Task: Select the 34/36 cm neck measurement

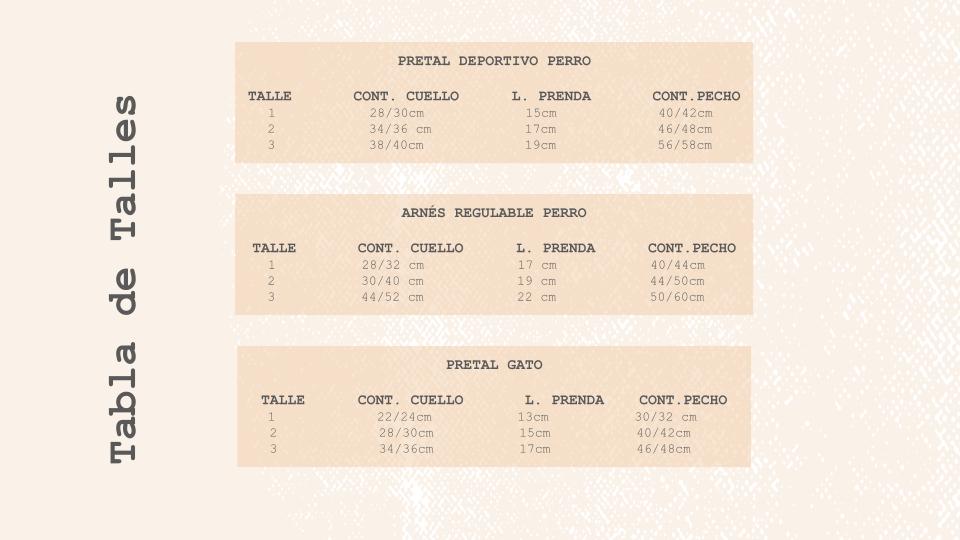Action: tap(400, 129)
